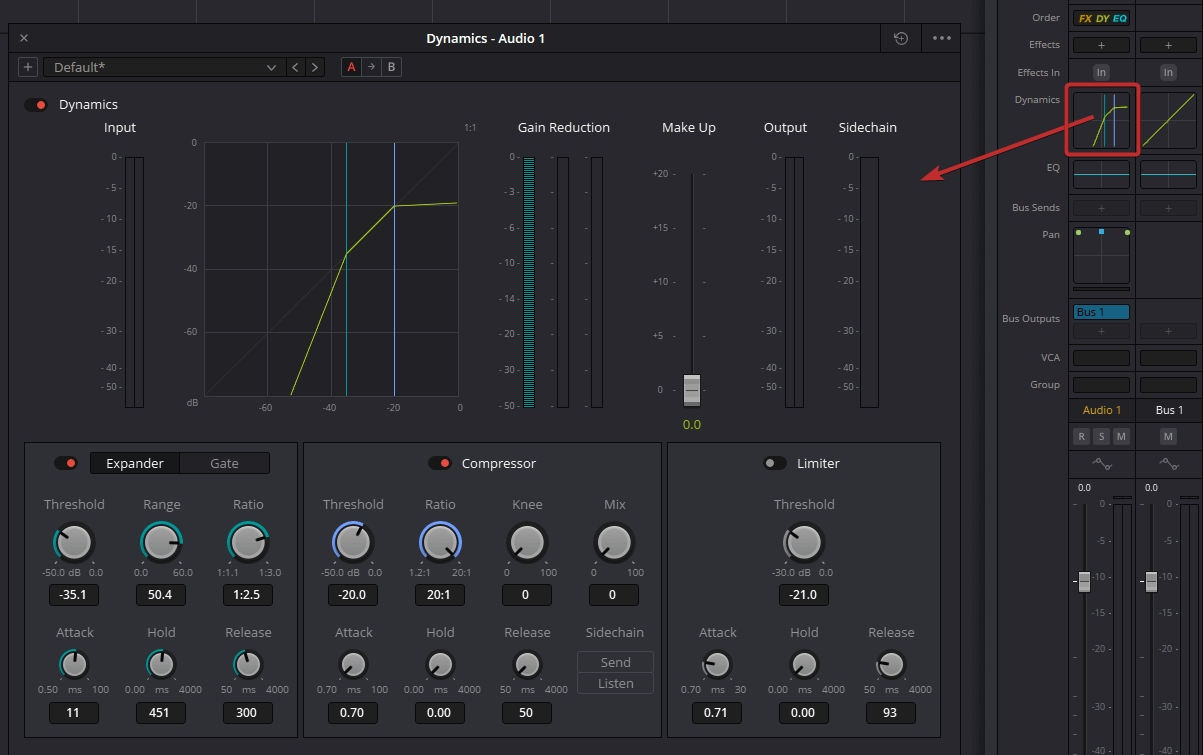Viewport: 1203px width, 755px height.
Task: Click the Sidechain Listen button
Action: (615, 683)
